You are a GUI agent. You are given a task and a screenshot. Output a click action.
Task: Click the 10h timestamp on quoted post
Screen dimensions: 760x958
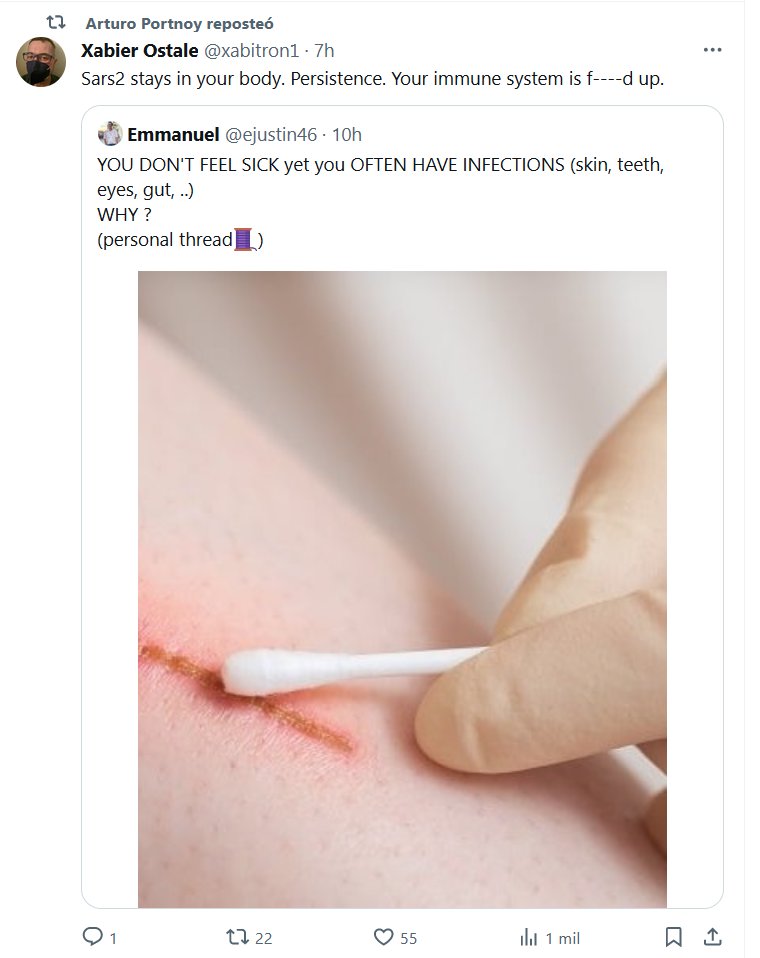point(346,135)
